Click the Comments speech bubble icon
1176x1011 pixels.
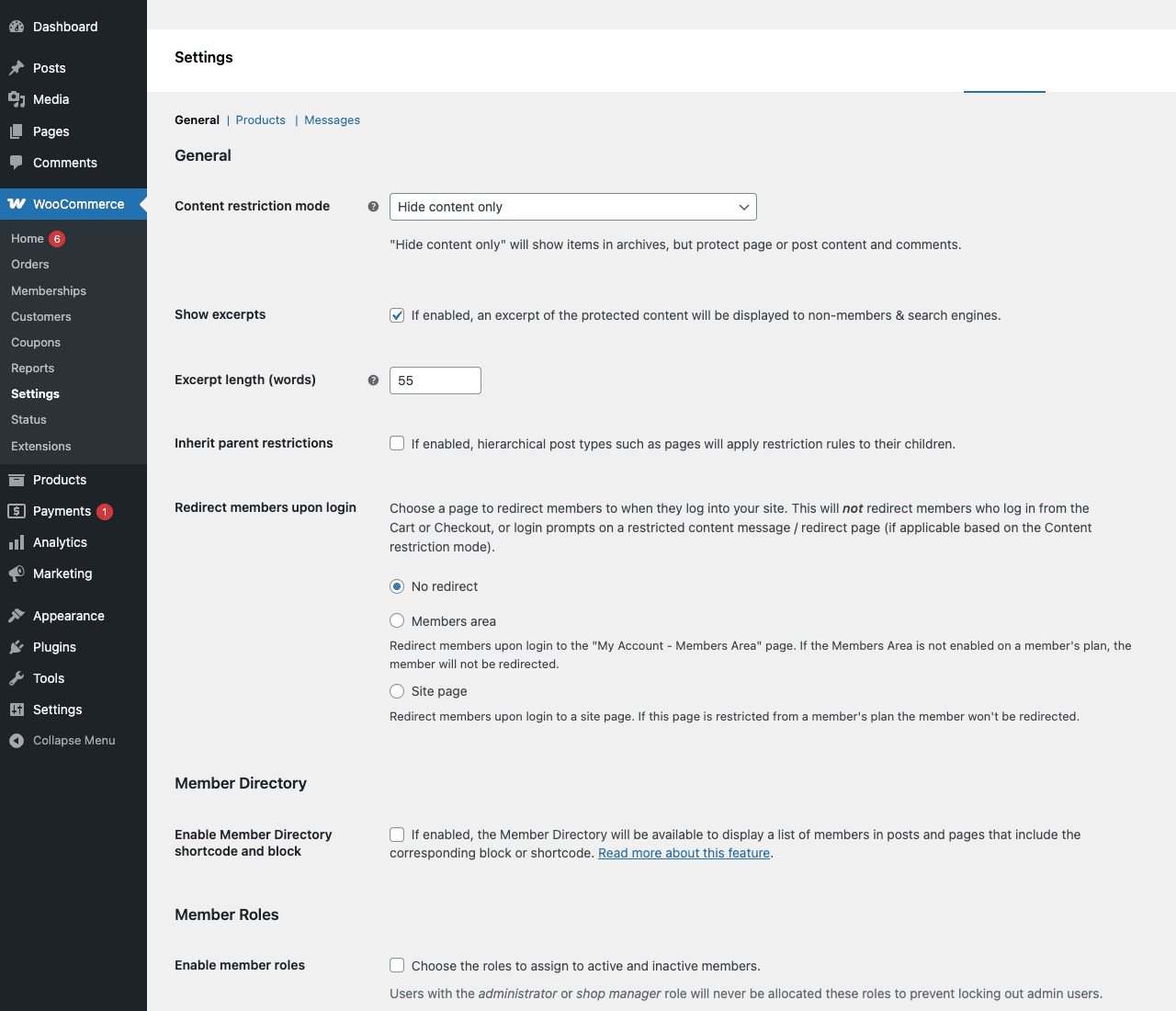(x=17, y=163)
